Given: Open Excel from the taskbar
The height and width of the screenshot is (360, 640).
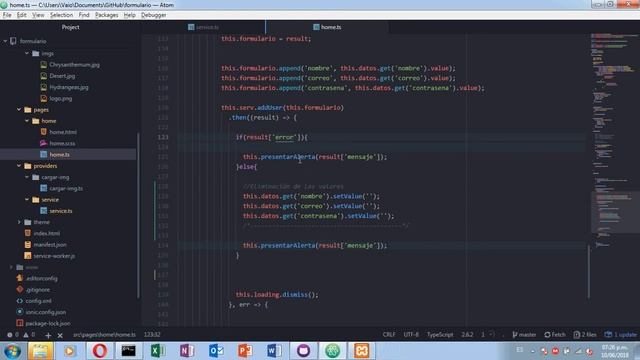Looking at the screenshot, I should [x=158, y=351].
